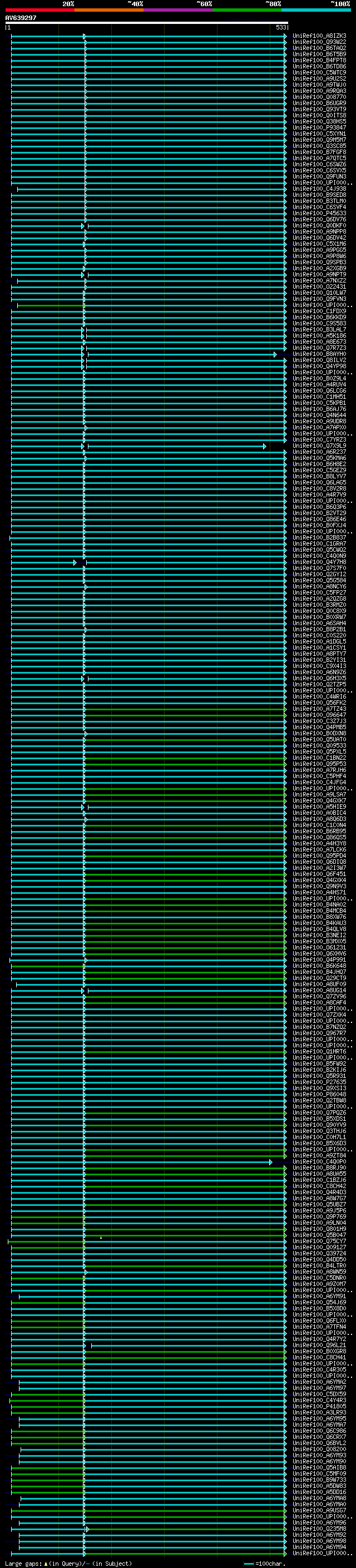The image size is (356, 1568).
Task: Select hit UniRef100_C1MH51
Action: pos(319,397)
